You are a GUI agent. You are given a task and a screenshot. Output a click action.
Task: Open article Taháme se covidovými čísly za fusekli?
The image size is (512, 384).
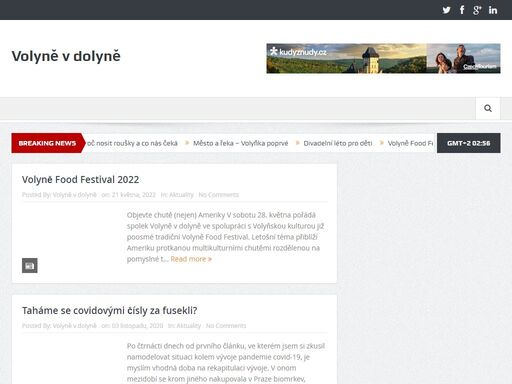(110, 311)
